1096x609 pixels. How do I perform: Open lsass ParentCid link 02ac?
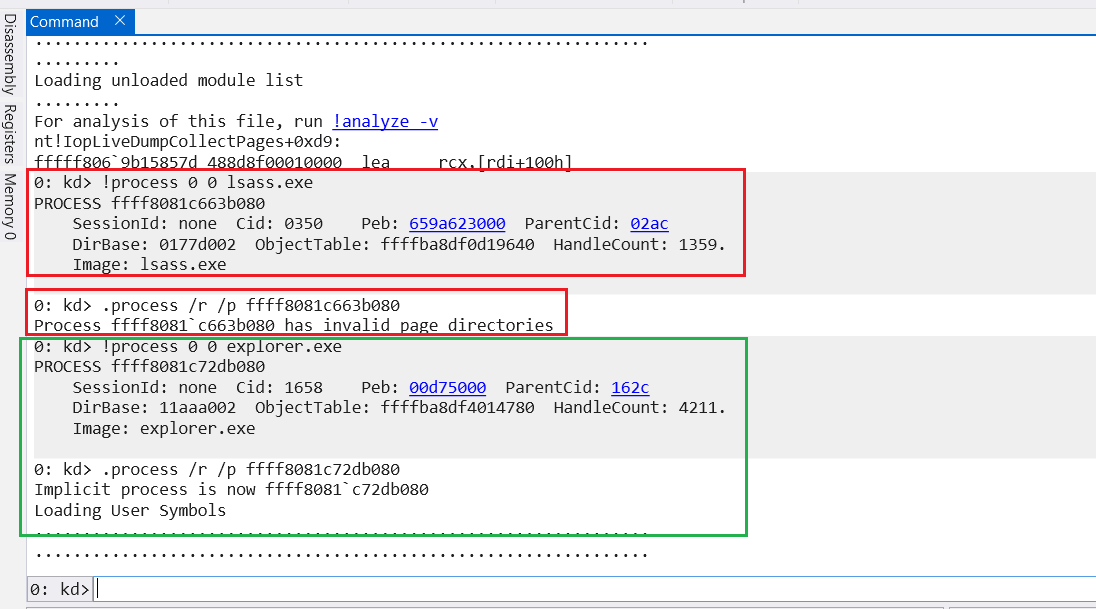point(649,224)
